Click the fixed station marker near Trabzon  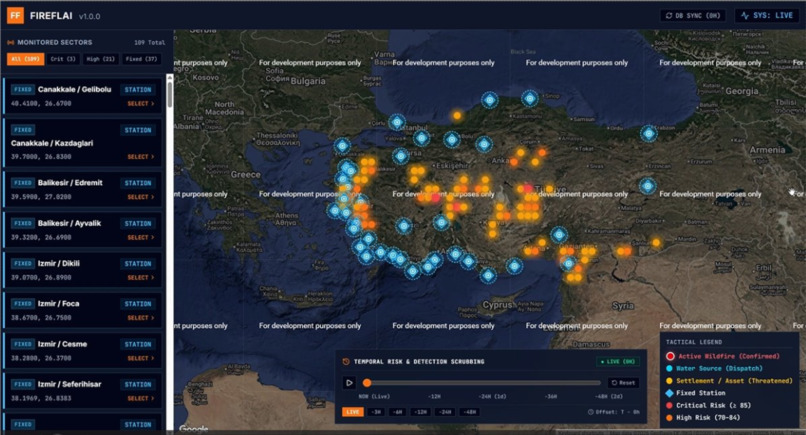(649, 134)
